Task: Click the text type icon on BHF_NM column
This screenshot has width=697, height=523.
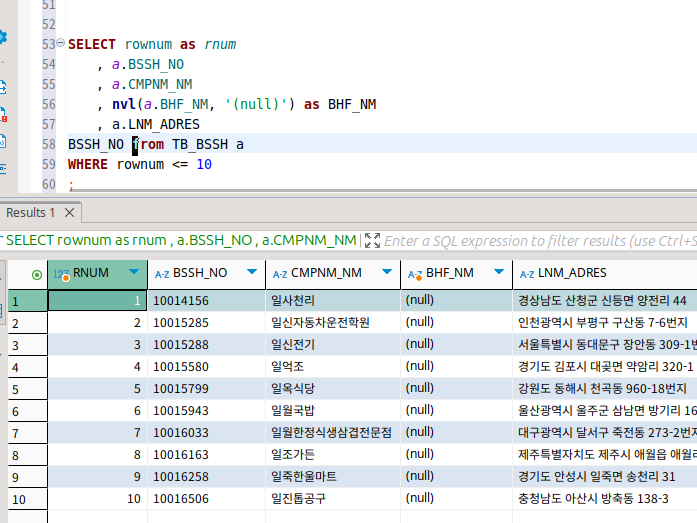Action: [x=413, y=273]
